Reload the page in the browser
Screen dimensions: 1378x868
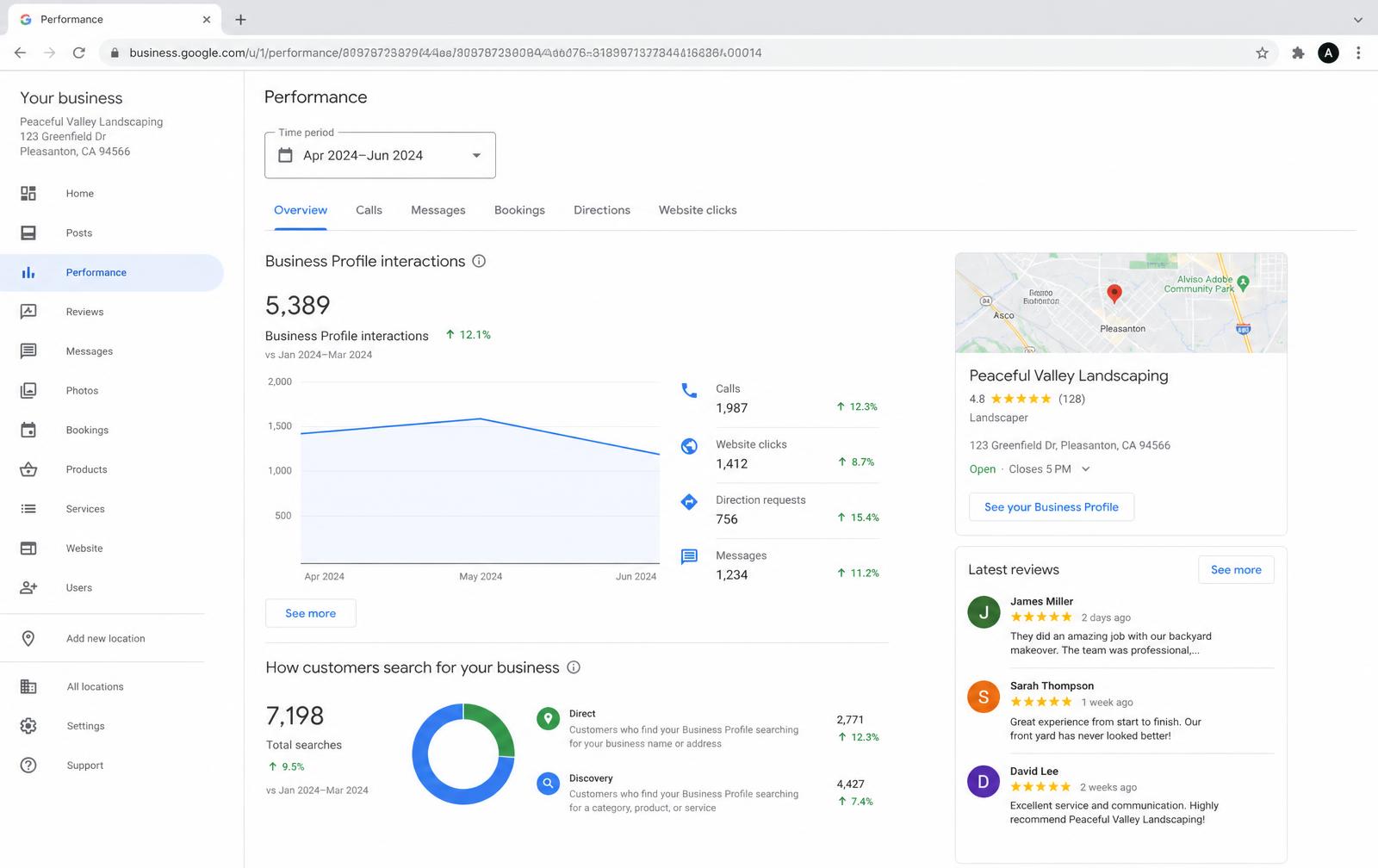click(x=79, y=53)
